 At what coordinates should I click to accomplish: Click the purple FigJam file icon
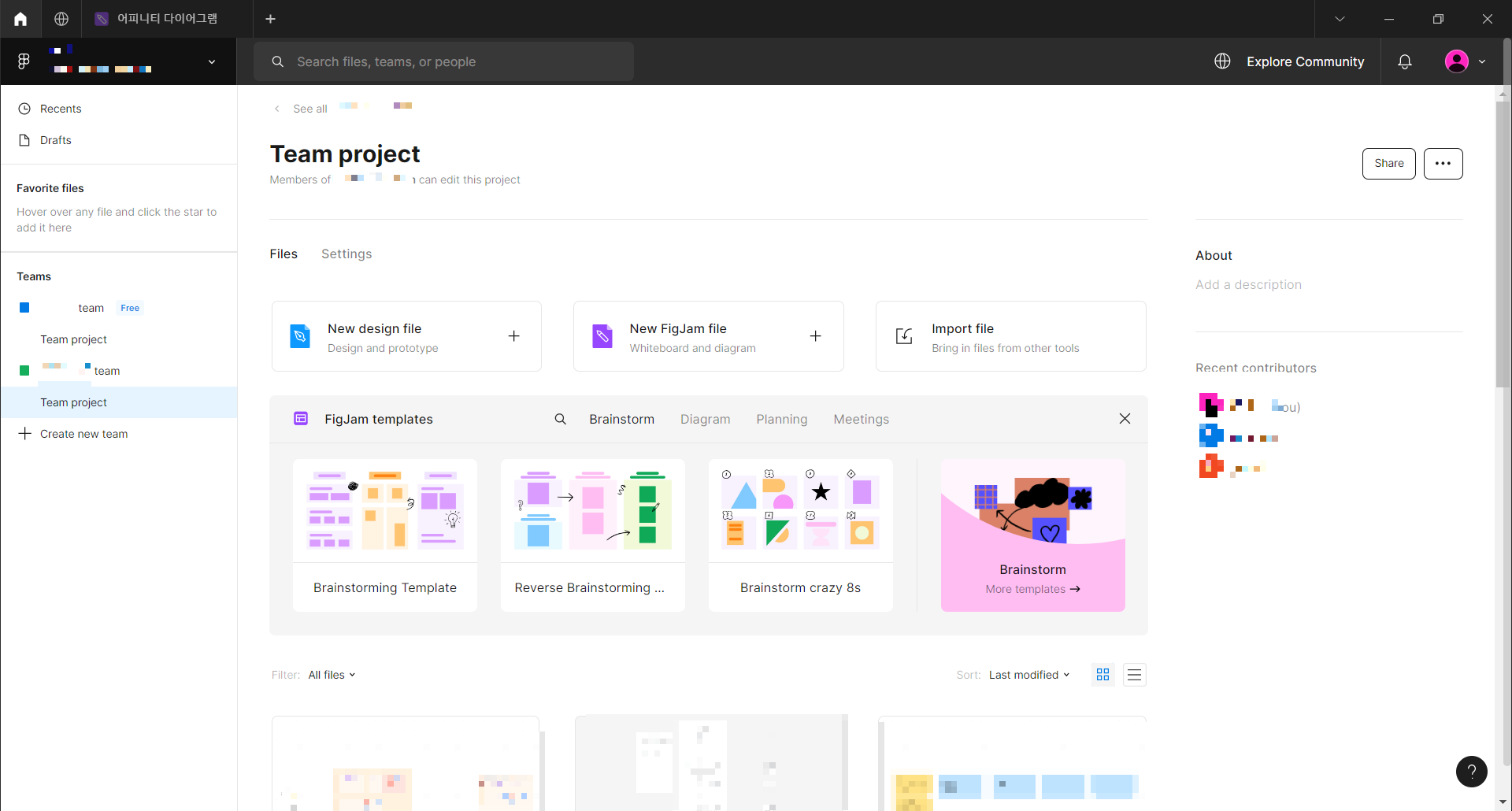click(602, 336)
